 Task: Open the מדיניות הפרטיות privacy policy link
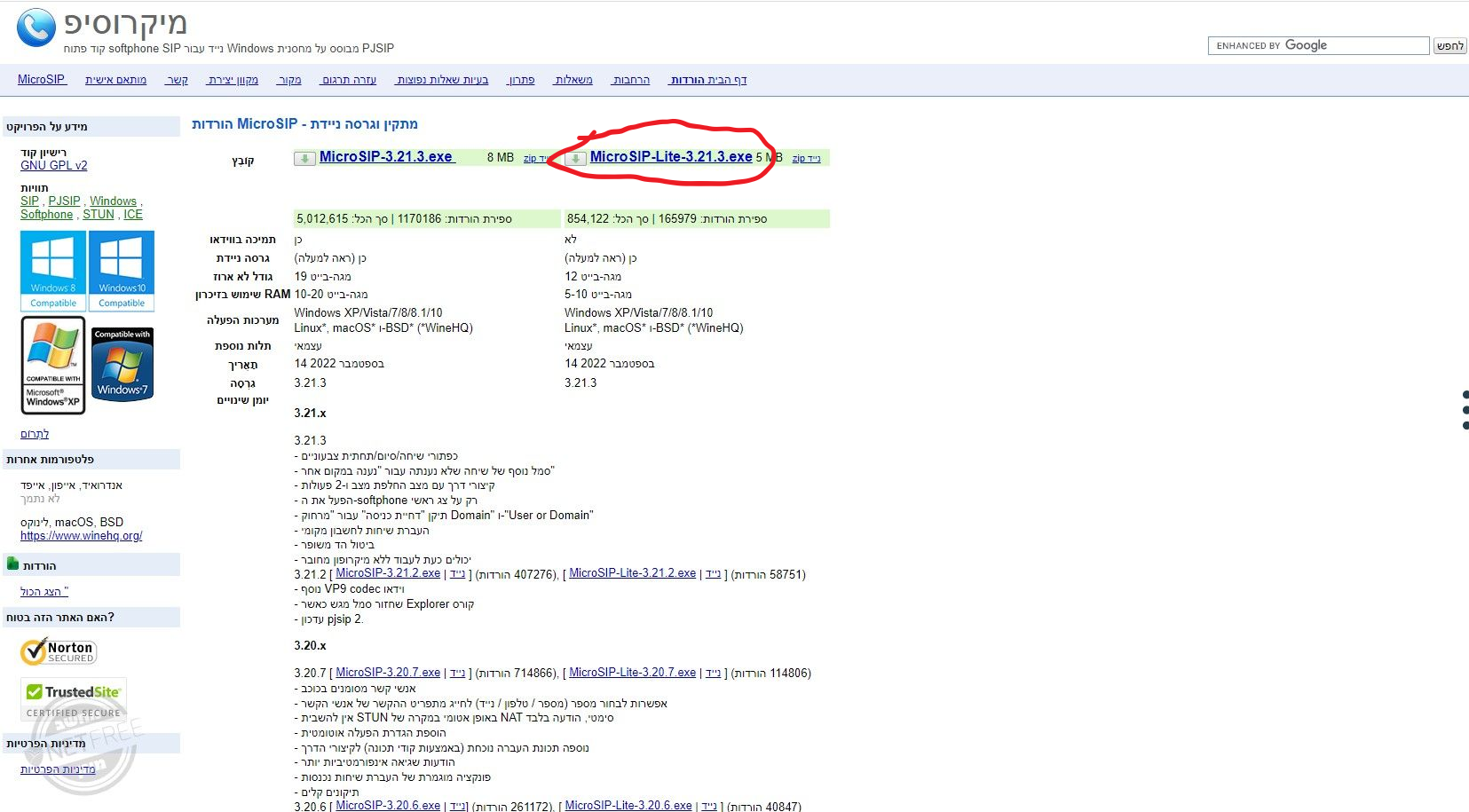(58, 769)
